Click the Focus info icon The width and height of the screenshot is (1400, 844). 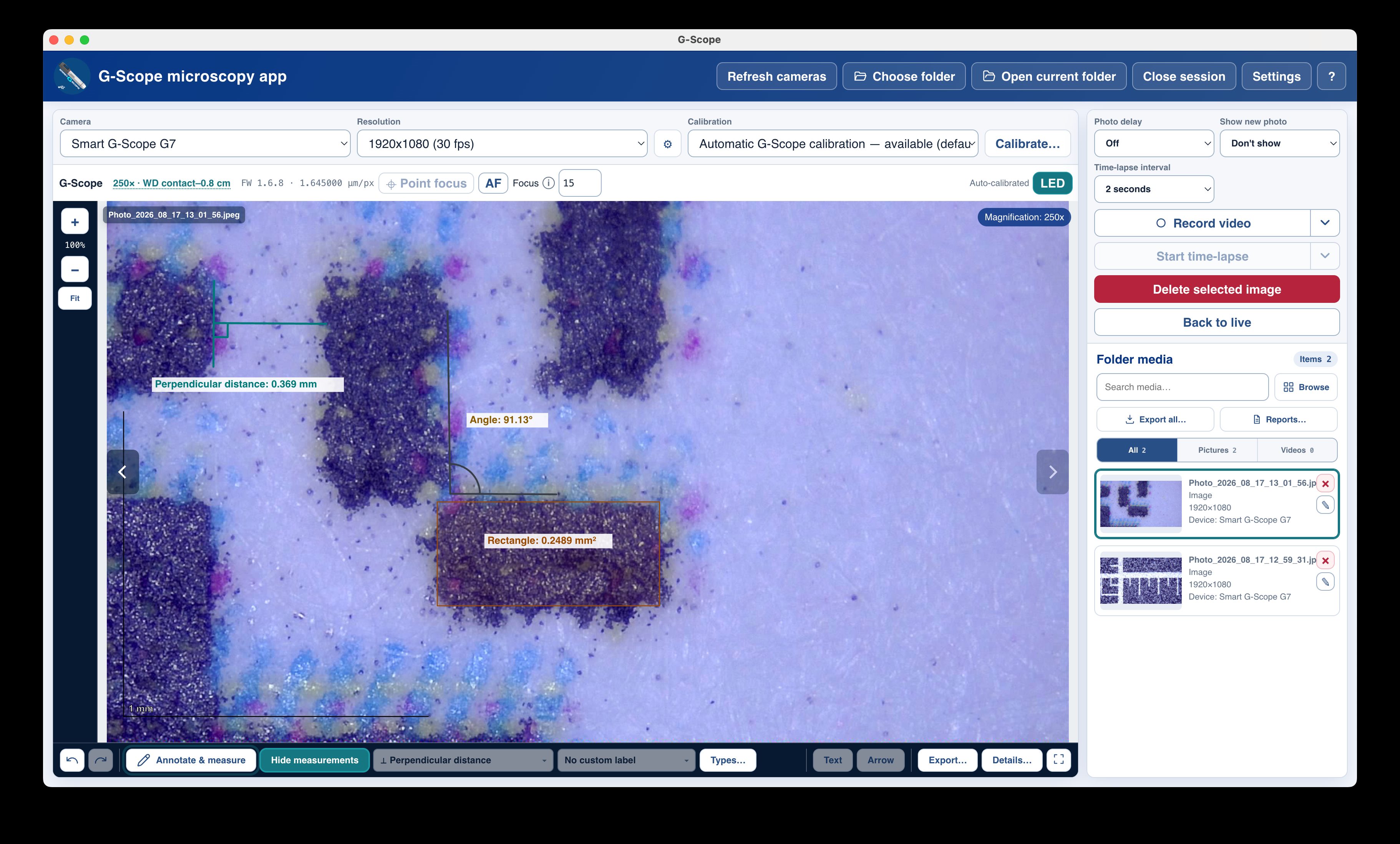548,183
